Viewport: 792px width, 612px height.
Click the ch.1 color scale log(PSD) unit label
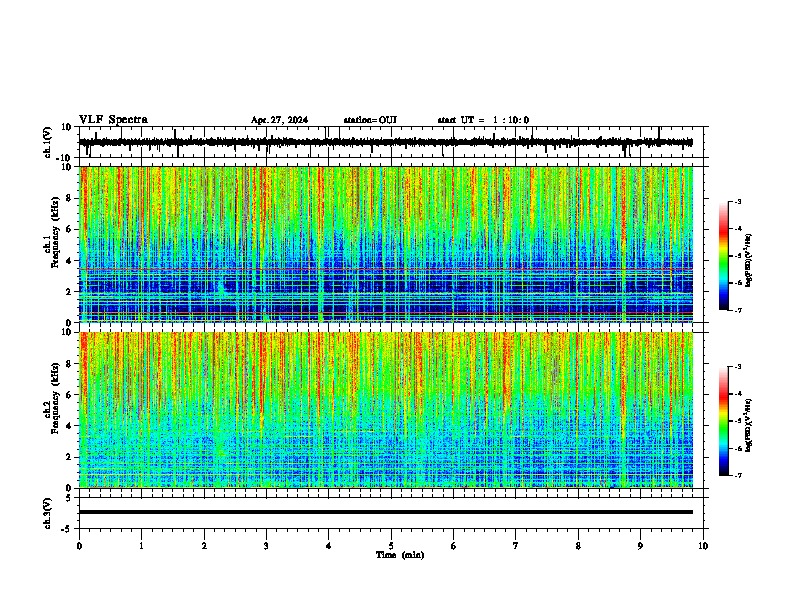tap(749, 261)
